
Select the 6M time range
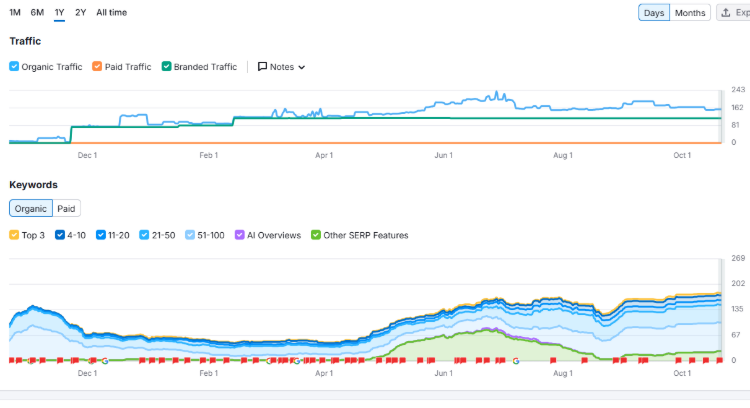(37, 12)
